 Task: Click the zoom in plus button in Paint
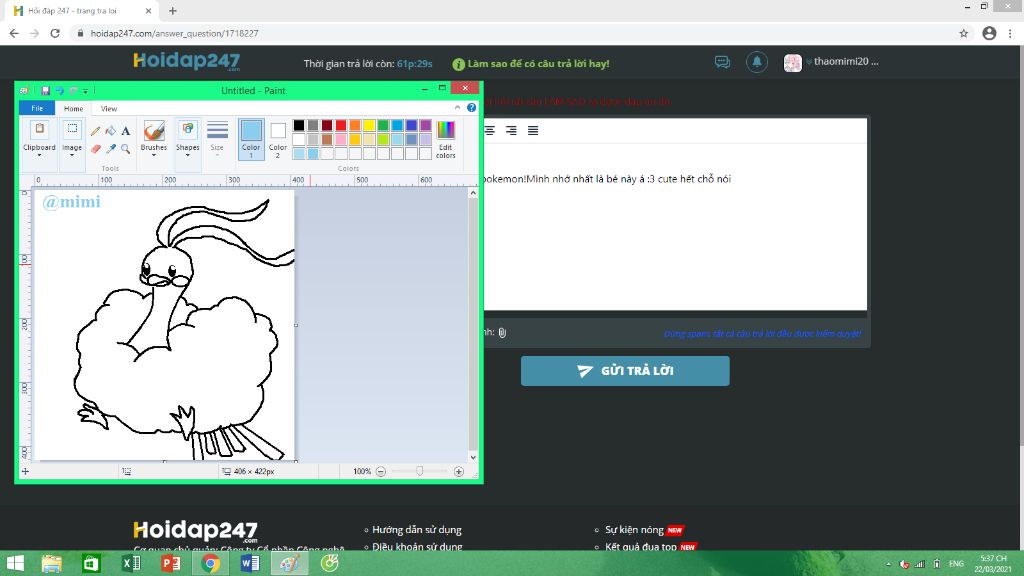(x=458, y=472)
